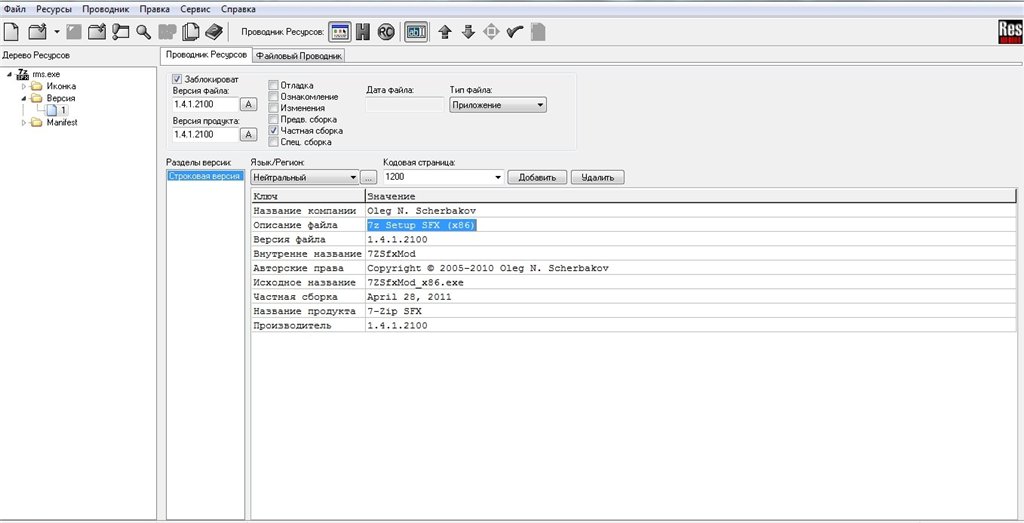Image resolution: width=1024 pixels, height=523 pixels.
Task: Switch to hex view H icon
Action: pos(363,31)
